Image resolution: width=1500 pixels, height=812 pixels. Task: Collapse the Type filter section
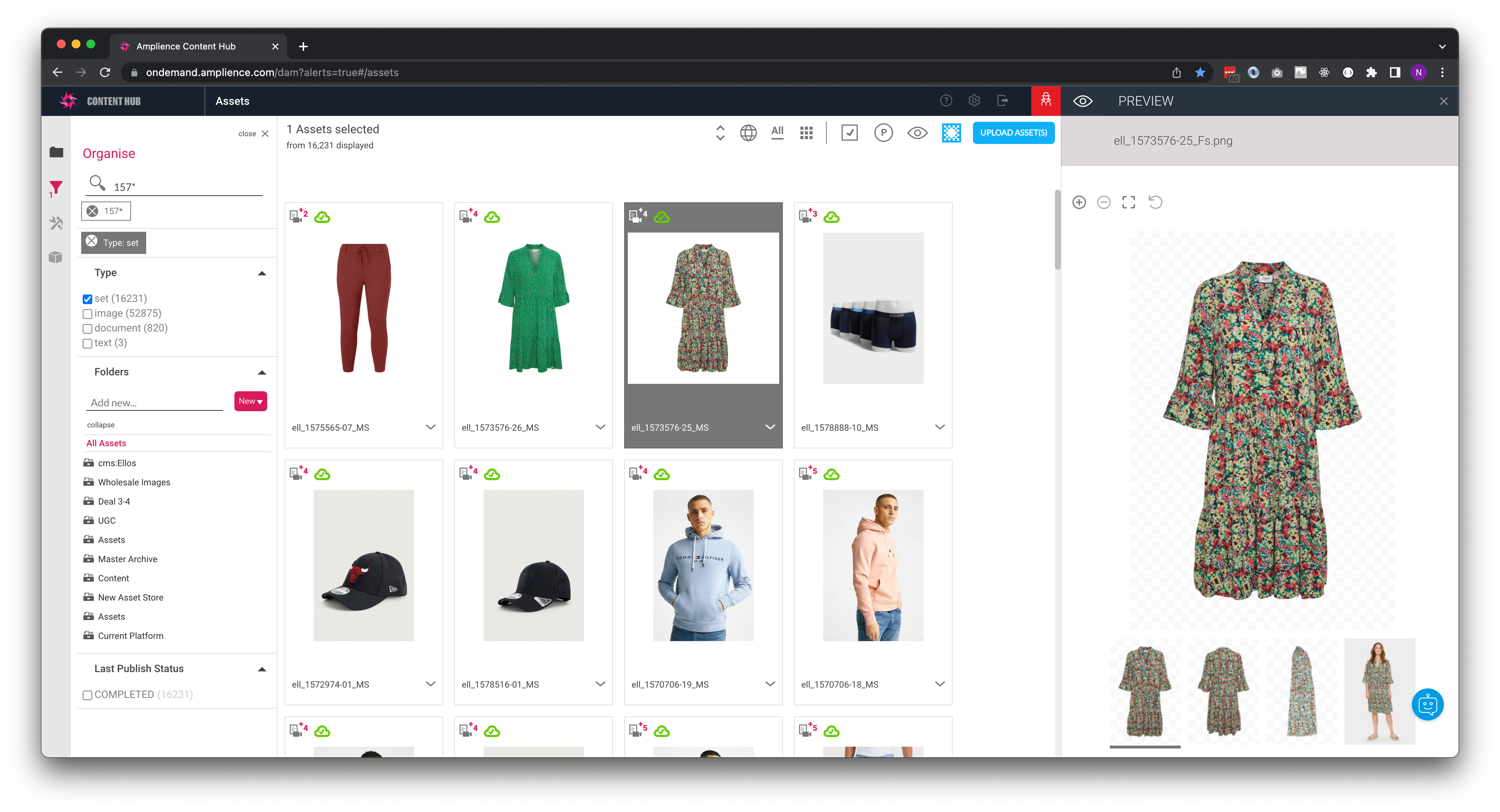(262, 273)
